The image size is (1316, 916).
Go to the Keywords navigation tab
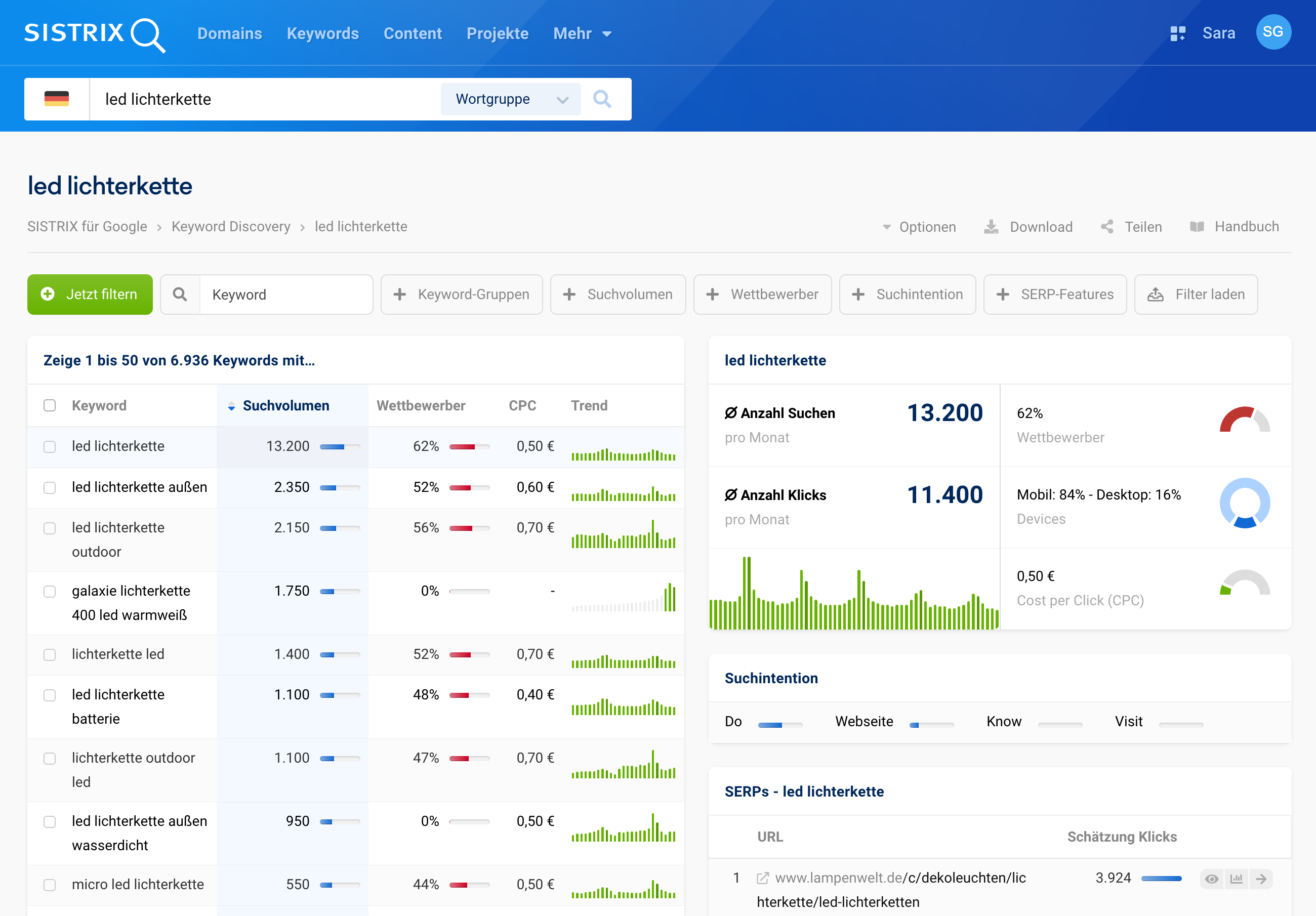(323, 34)
